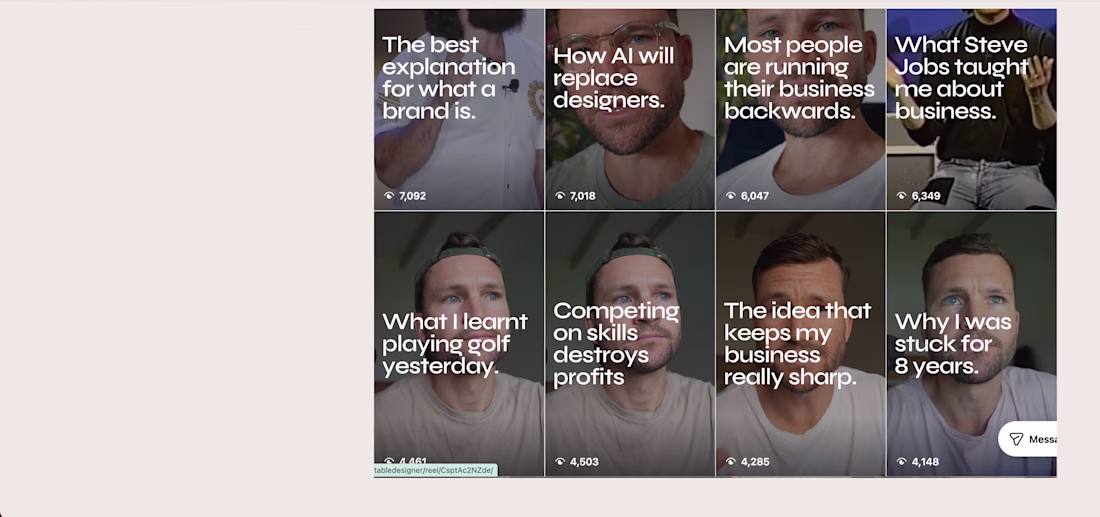Open the 'How AI will replace designers' reel
The width and height of the screenshot is (1100, 517).
point(630,110)
